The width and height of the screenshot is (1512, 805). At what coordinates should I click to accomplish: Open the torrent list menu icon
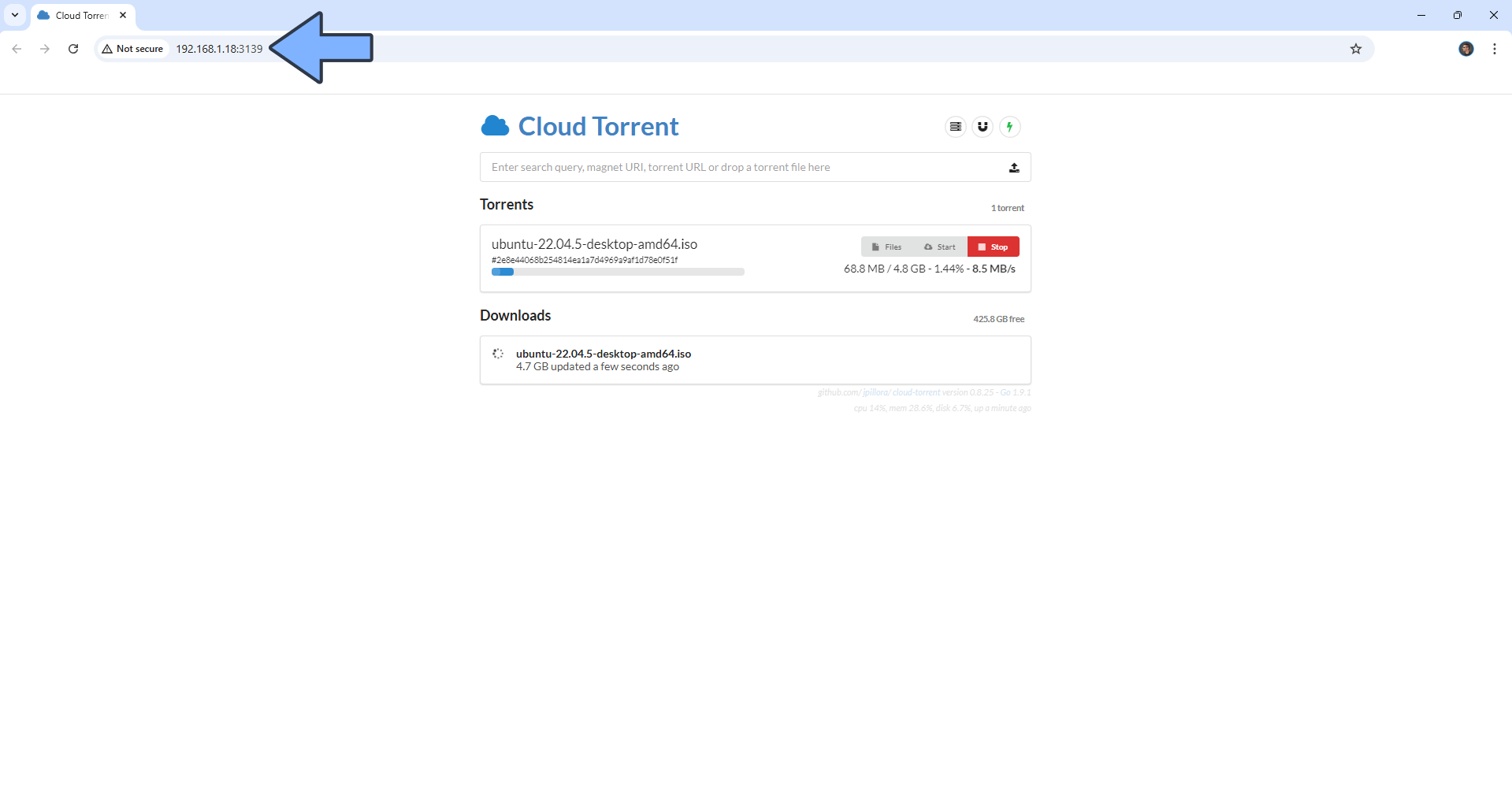pyautogui.click(x=956, y=127)
